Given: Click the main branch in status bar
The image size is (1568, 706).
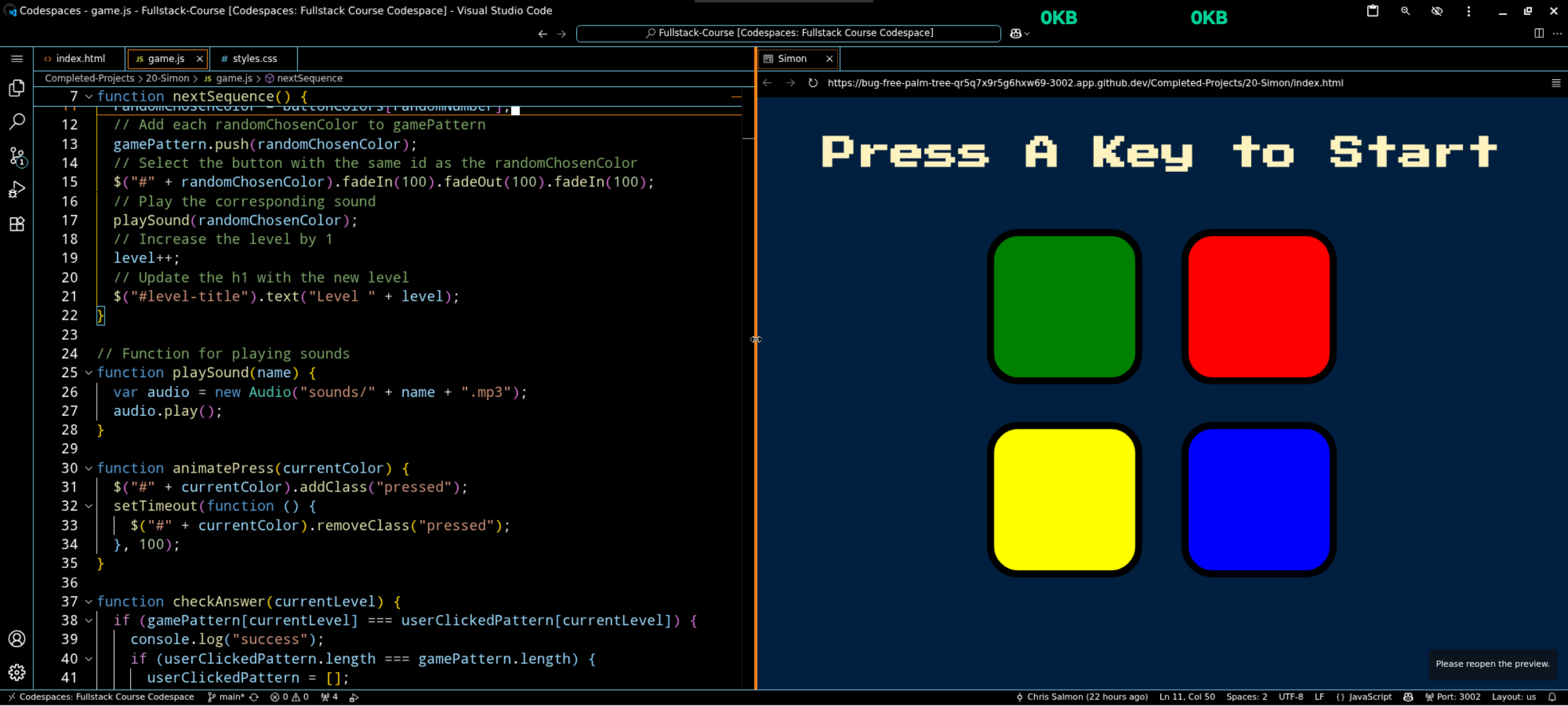Looking at the screenshot, I should tap(227, 697).
